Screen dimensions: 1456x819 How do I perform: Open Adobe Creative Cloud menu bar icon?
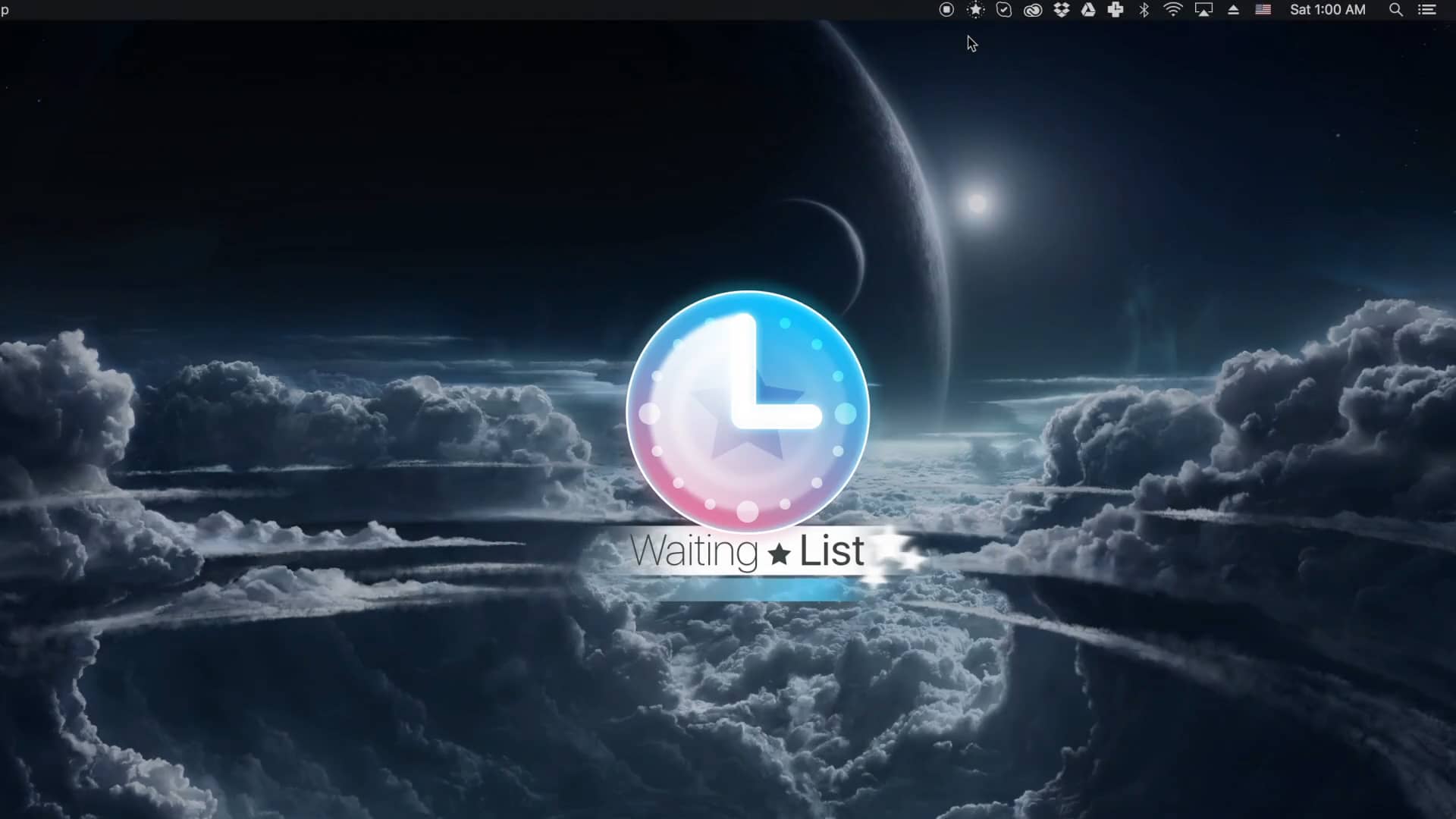point(1033,10)
